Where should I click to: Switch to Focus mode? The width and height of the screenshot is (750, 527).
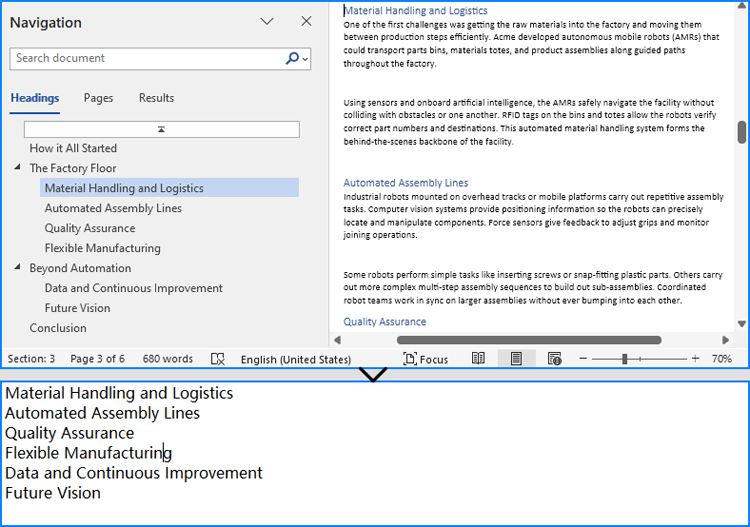(426, 359)
